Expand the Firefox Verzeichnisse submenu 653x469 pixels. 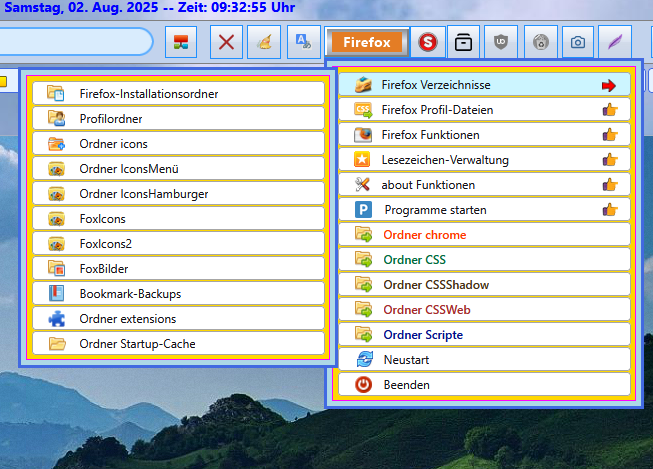(484, 85)
